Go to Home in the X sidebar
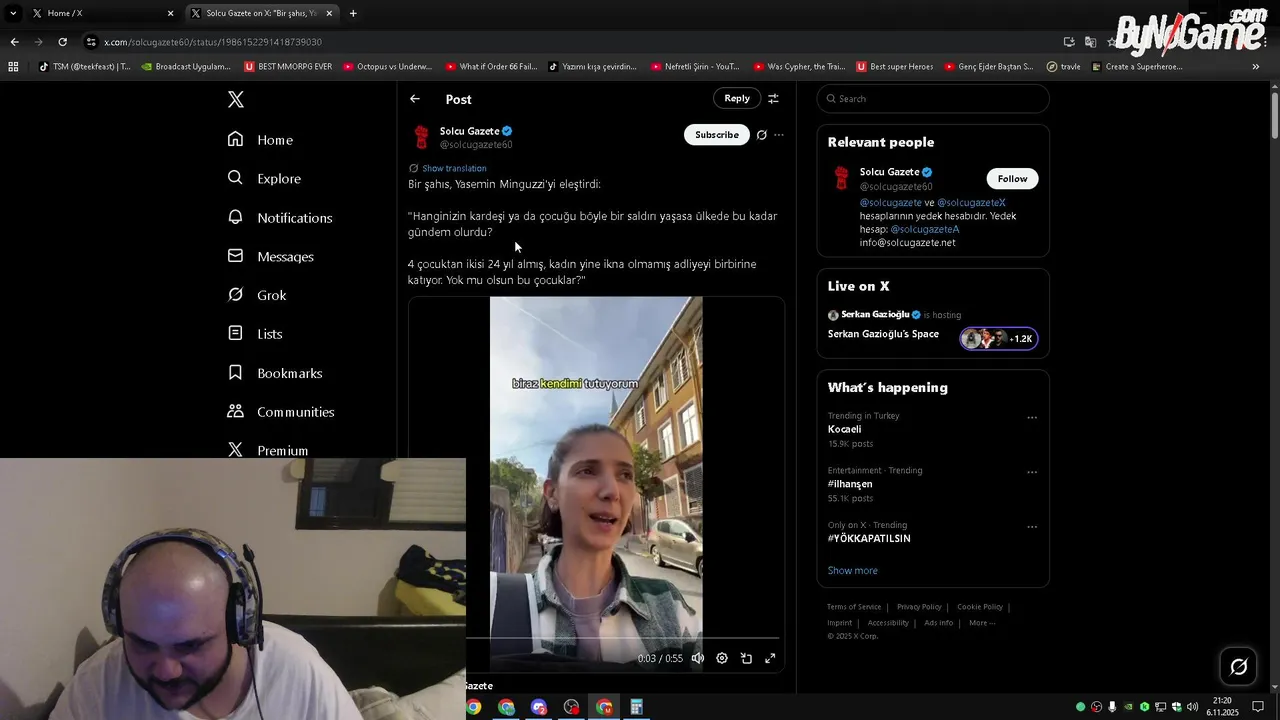The image size is (1280, 720). [x=260, y=140]
